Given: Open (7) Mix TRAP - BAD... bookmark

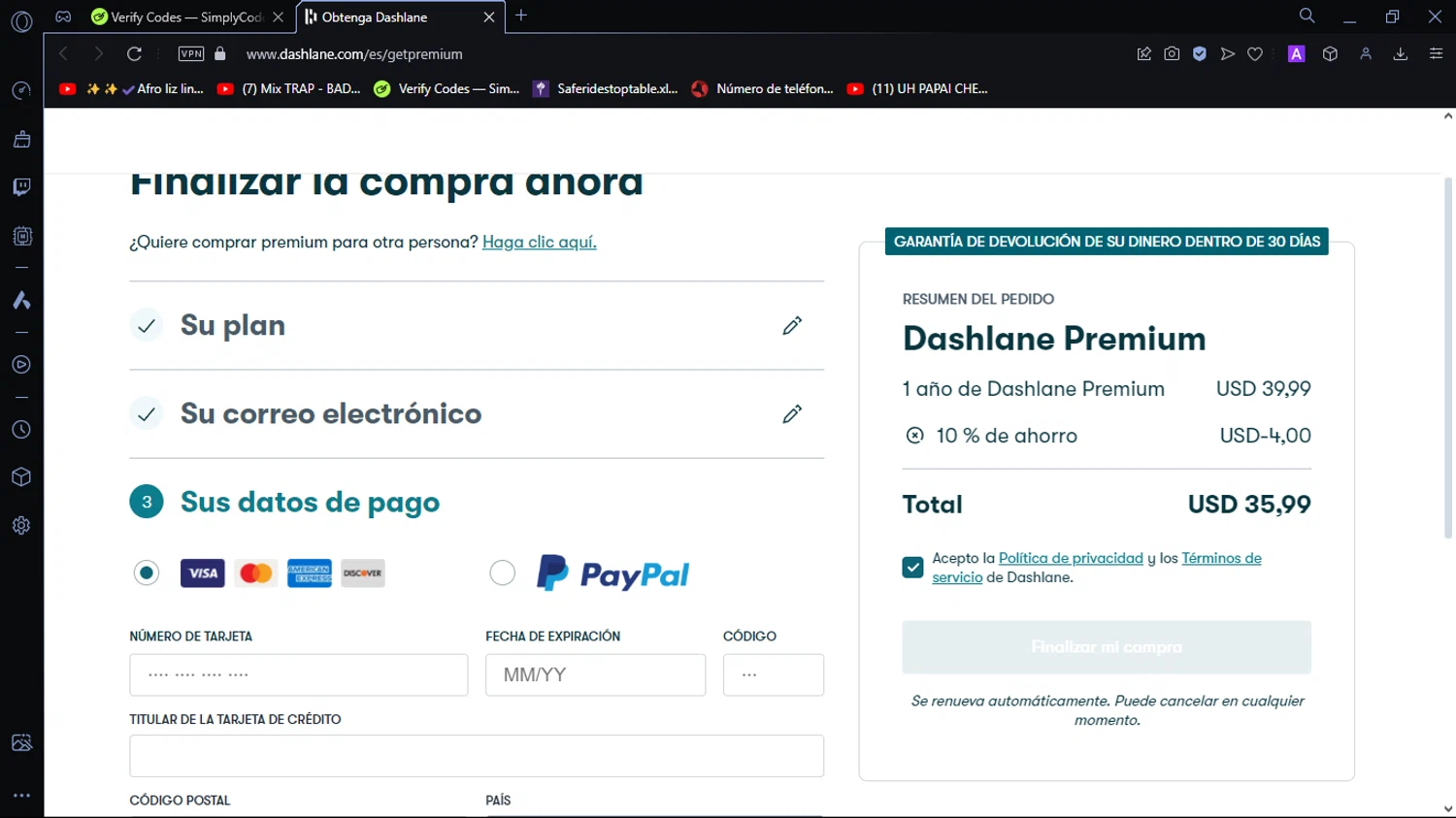Looking at the screenshot, I should tap(289, 88).
